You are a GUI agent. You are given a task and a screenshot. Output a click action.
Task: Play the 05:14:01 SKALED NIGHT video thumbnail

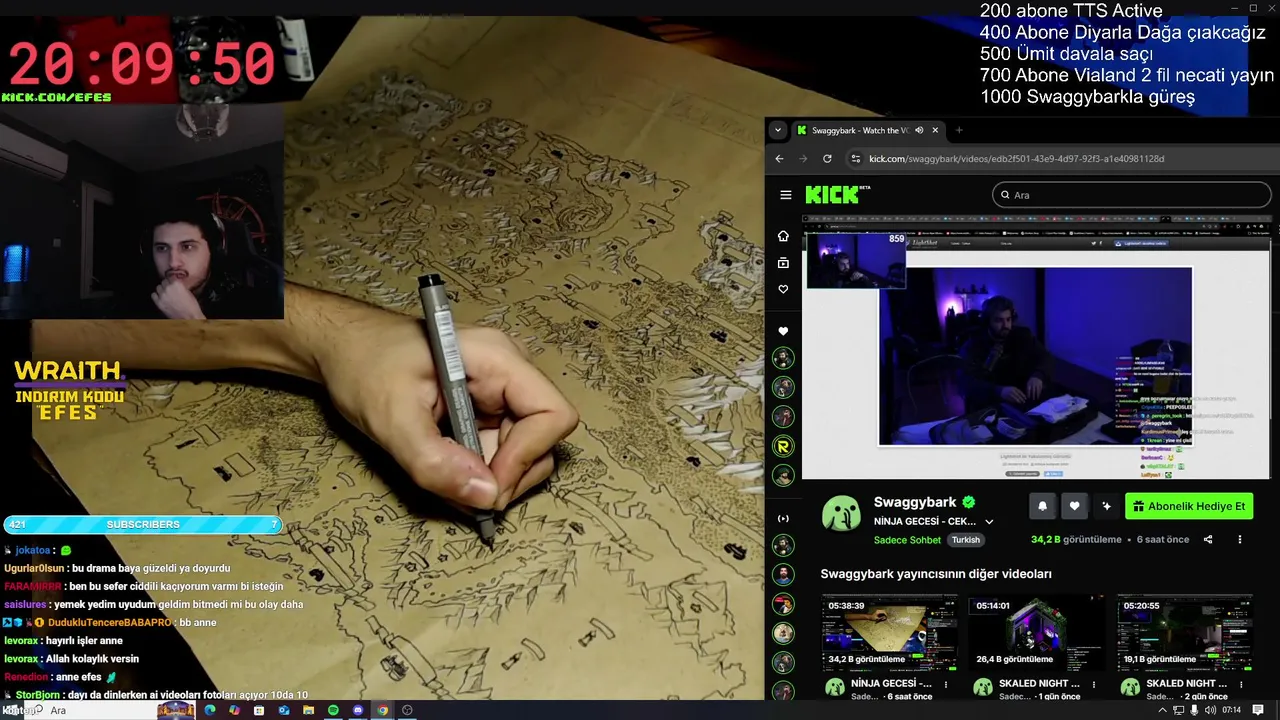[1036, 632]
